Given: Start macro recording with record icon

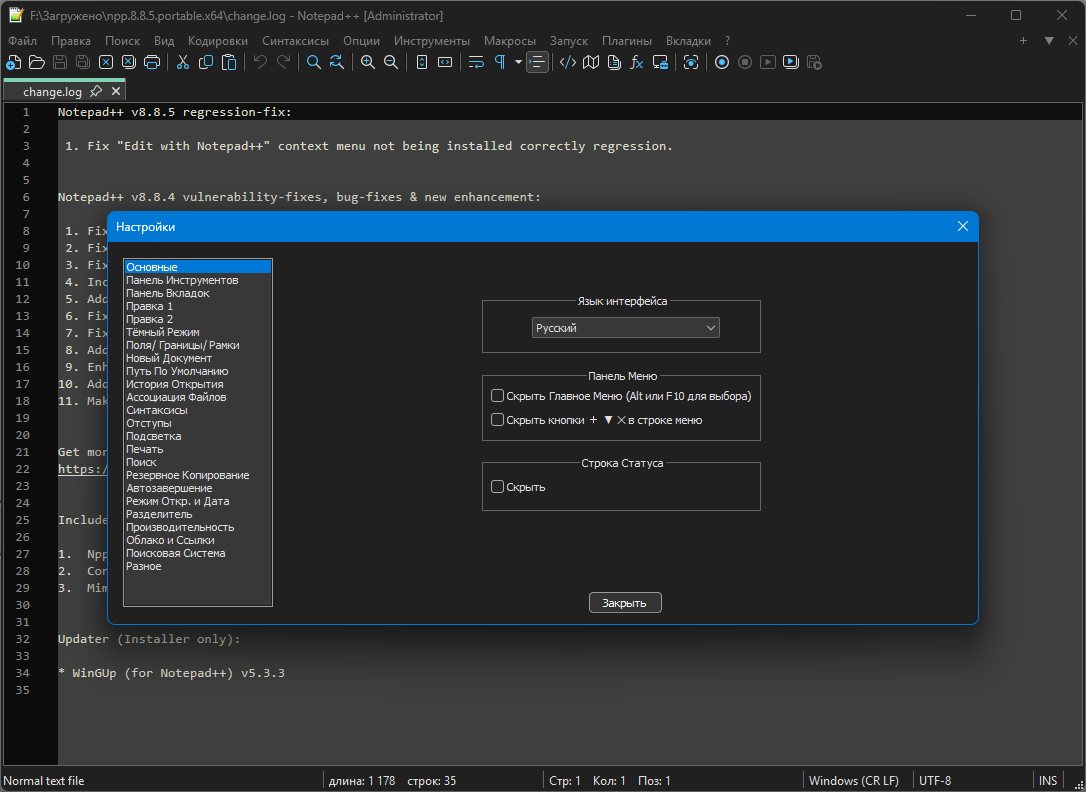Looking at the screenshot, I should click(x=721, y=62).
